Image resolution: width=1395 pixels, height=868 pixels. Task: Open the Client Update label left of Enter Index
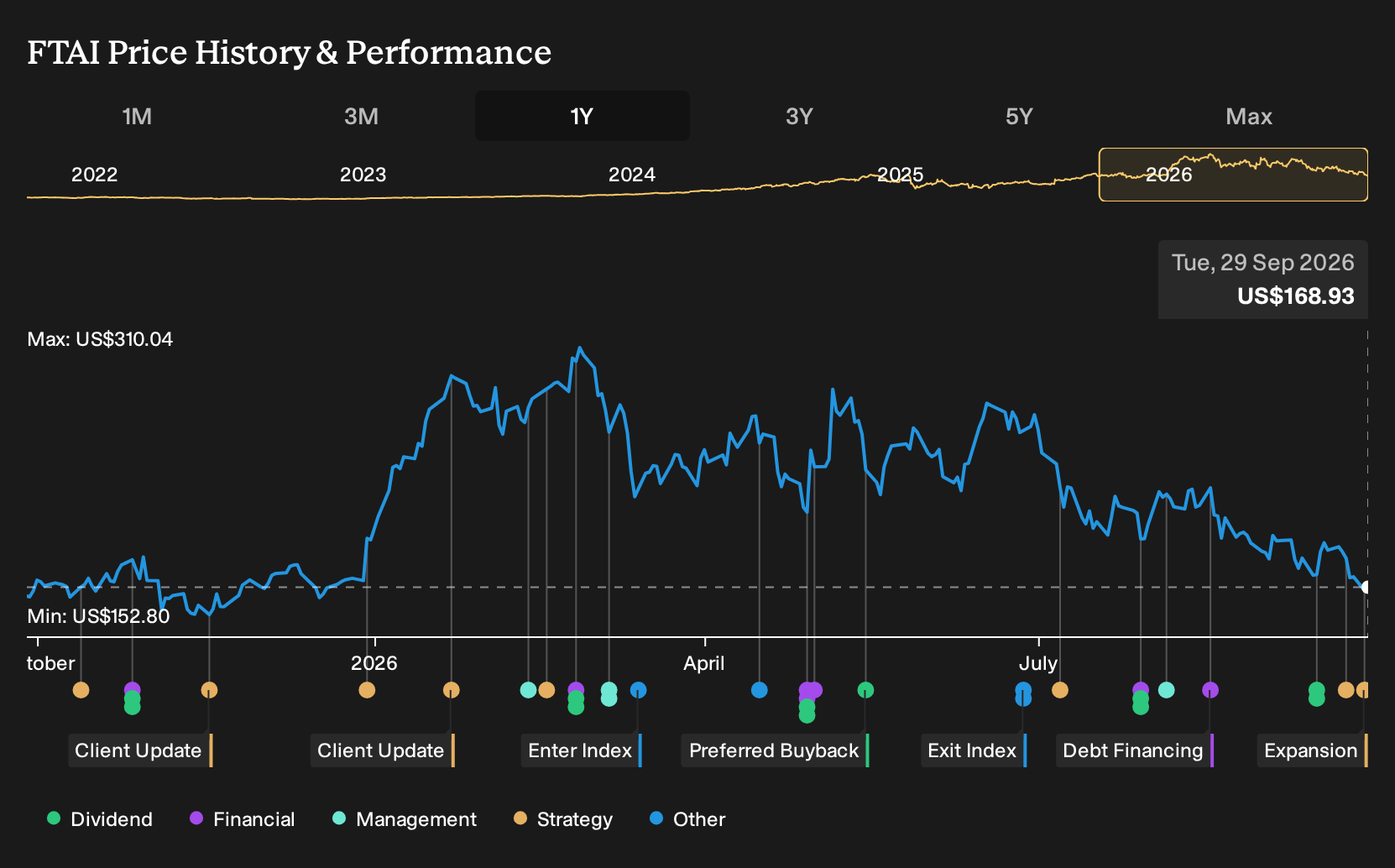pyautogui.click(x=382, y=750)
